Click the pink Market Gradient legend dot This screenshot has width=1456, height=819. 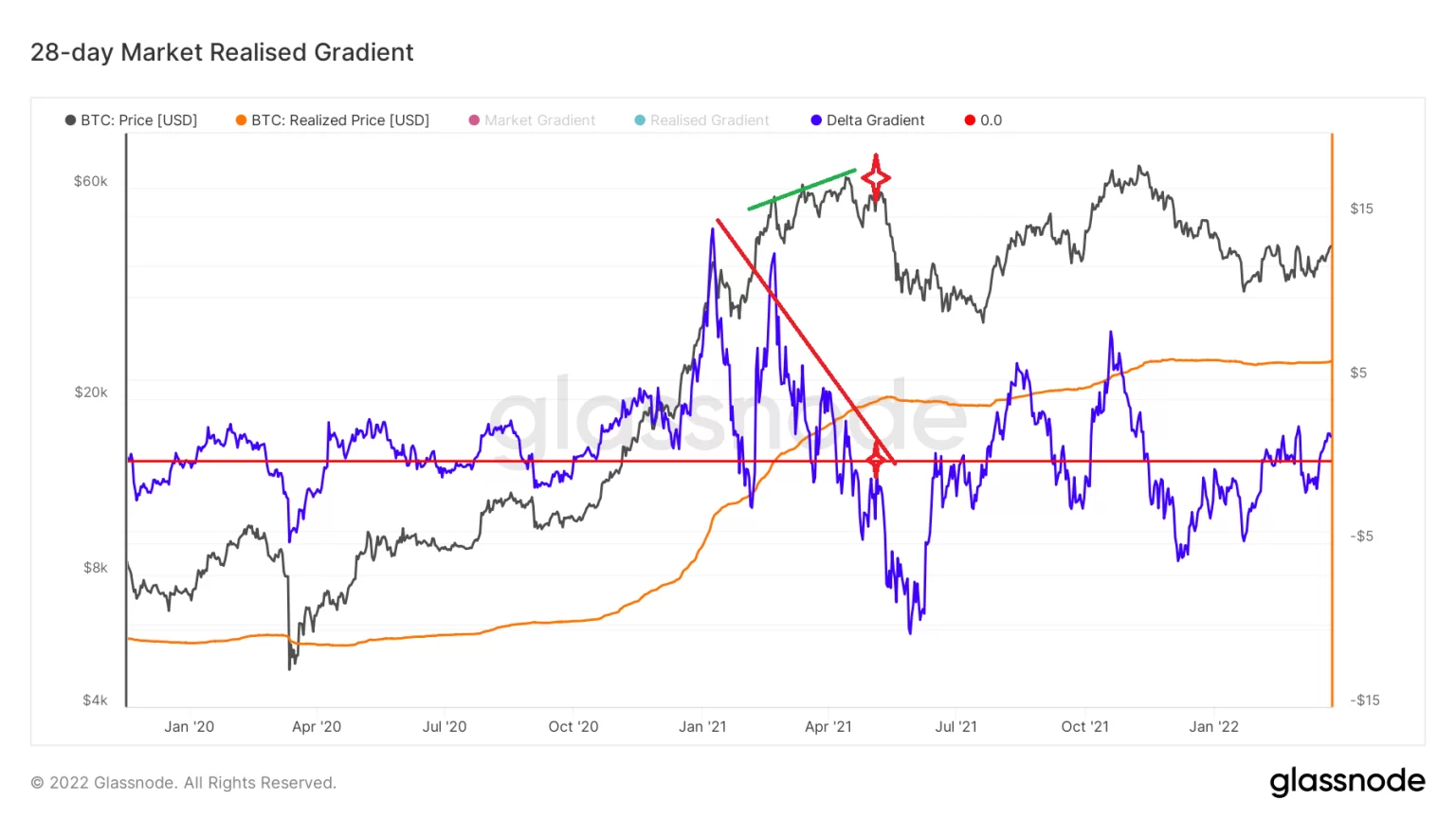point(474,120)
